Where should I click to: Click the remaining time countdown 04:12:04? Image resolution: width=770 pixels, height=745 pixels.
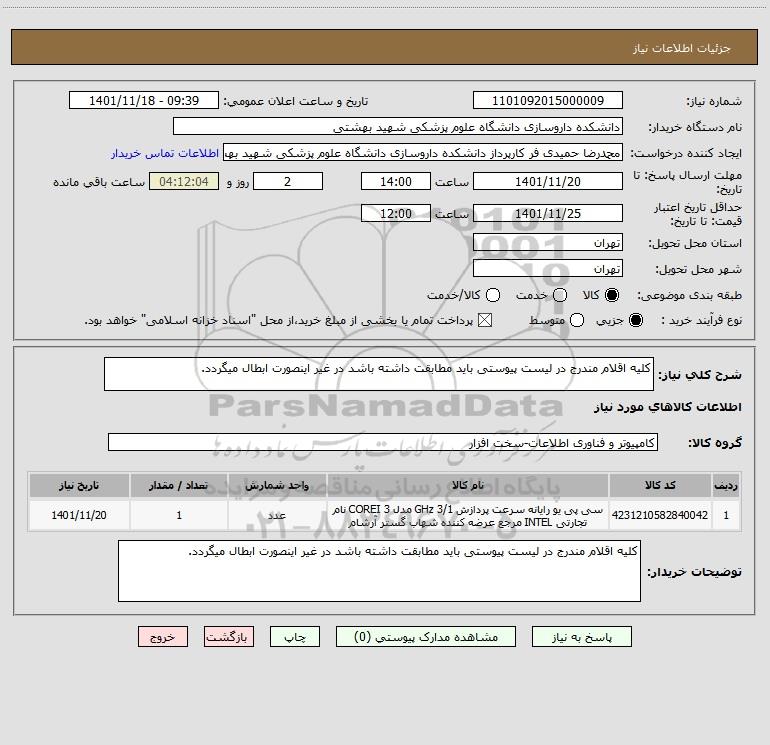(184, 181)
